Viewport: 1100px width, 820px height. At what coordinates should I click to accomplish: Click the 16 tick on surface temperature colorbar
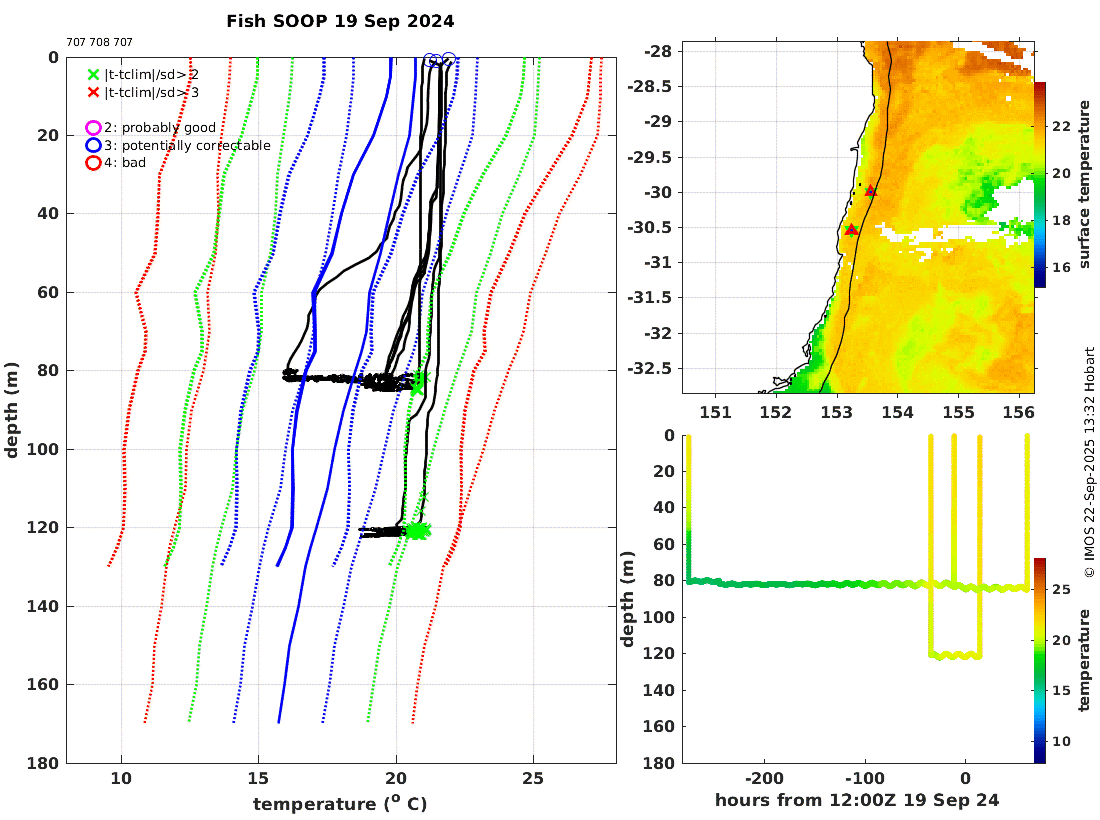(1061, 267)
